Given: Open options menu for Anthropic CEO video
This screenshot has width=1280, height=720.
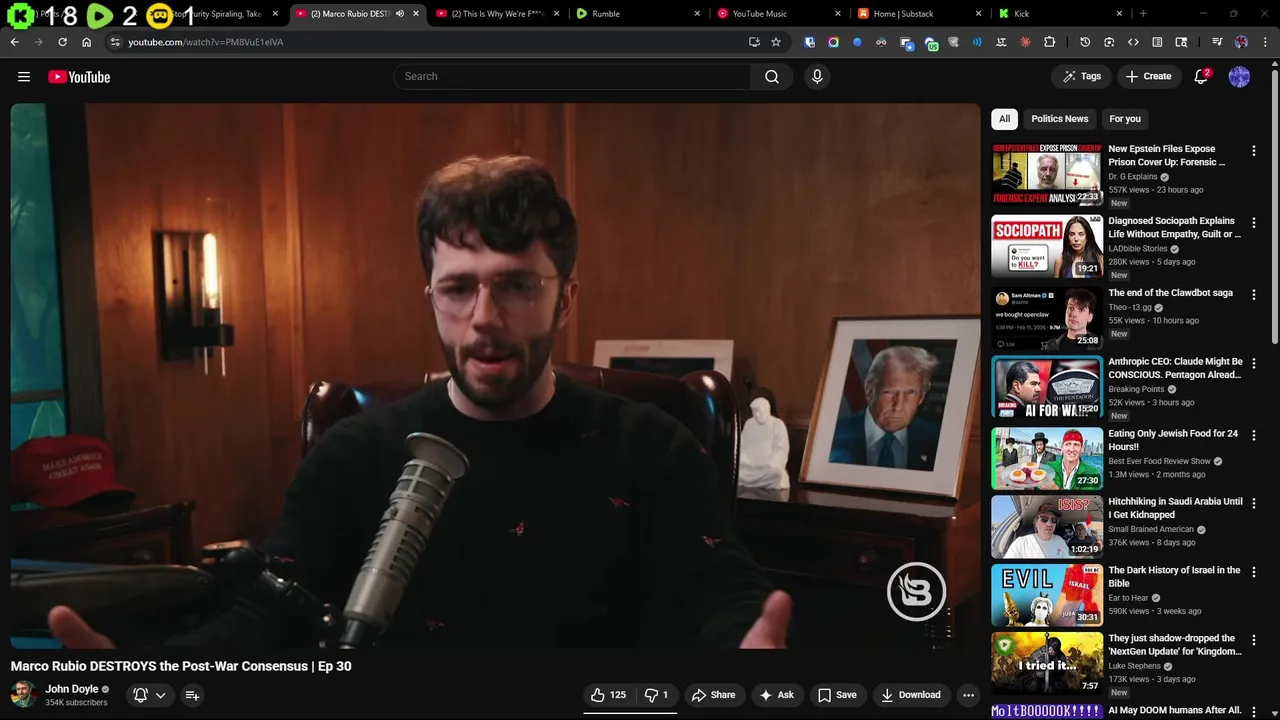Looking at the screenshot, I should pos(1254,364).
